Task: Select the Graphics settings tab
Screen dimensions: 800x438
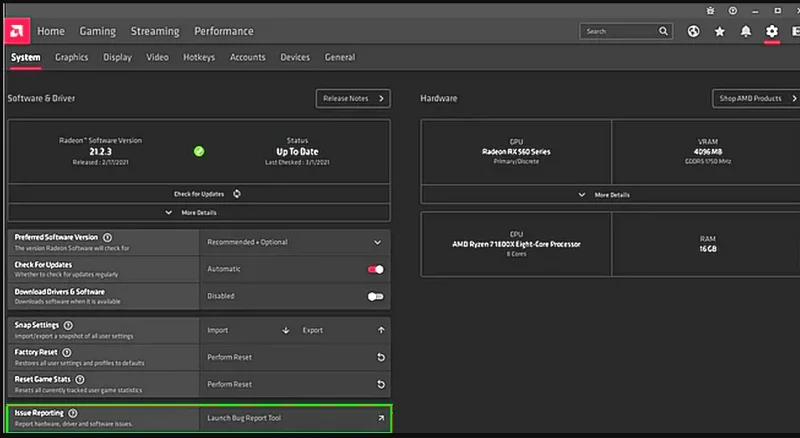Action: point(71,57)
